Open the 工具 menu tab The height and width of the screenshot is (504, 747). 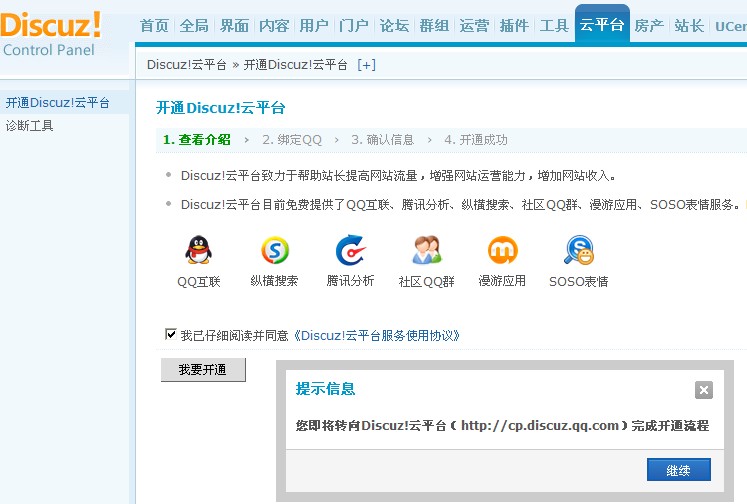coord(555,25)
